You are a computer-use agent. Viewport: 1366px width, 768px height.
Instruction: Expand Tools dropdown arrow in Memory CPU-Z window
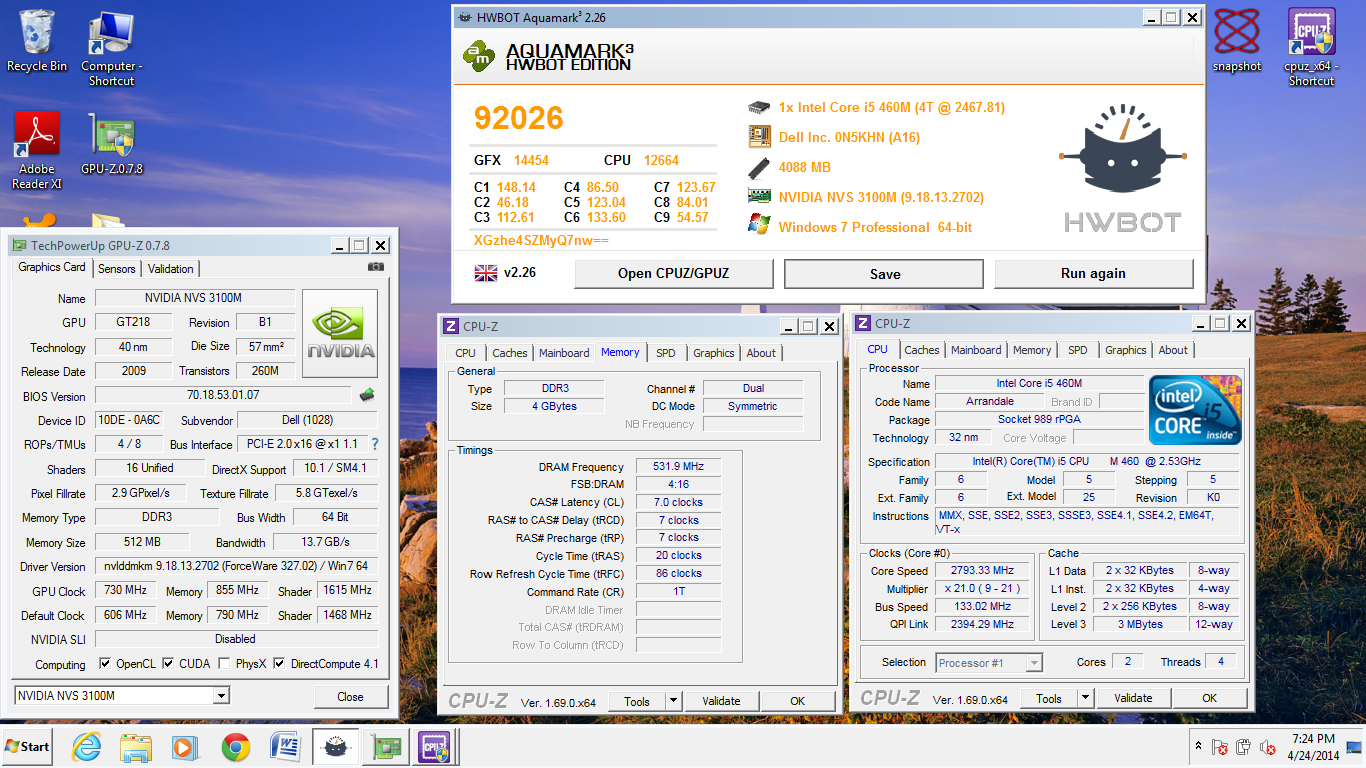[673, 701]
